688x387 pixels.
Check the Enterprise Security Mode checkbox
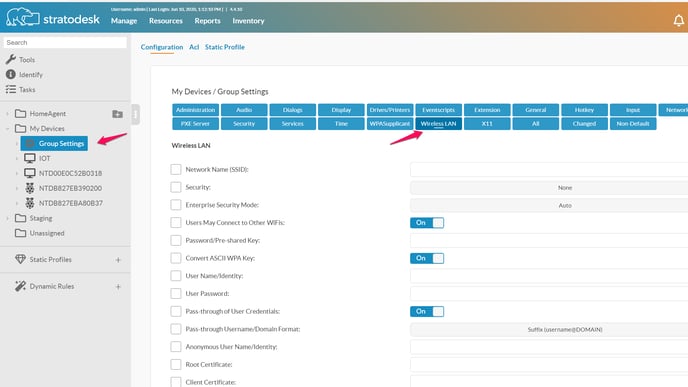point(176,204)
